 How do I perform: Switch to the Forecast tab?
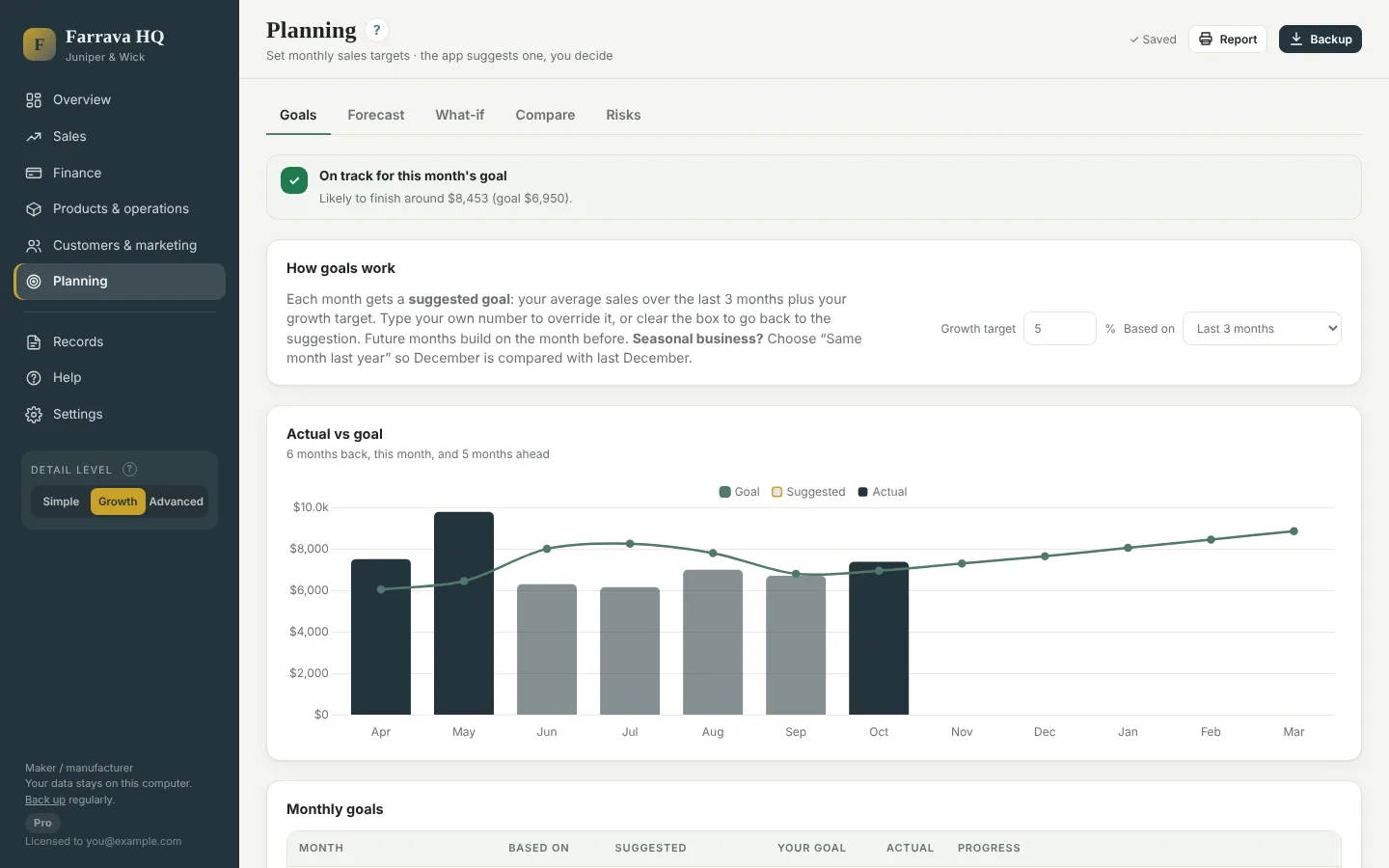click(x=376, y=115)
